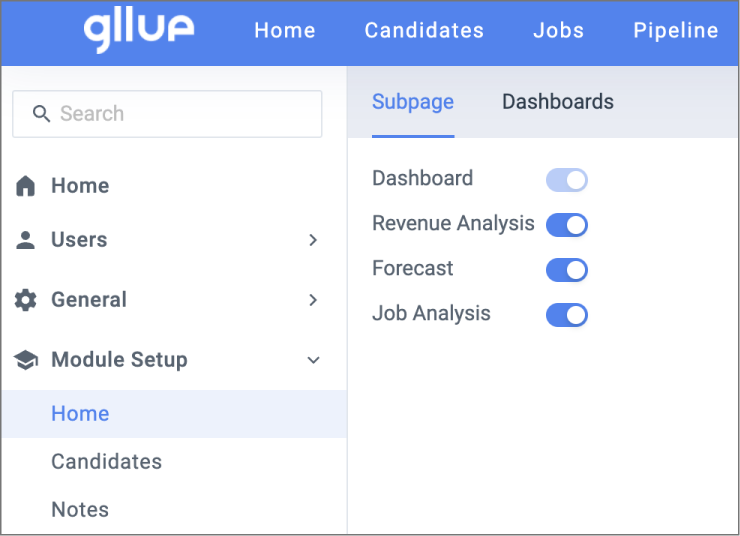Switch off the Job Analysis toggle
The height and width of the screenshot is (536, 740).
pos(567,315)
